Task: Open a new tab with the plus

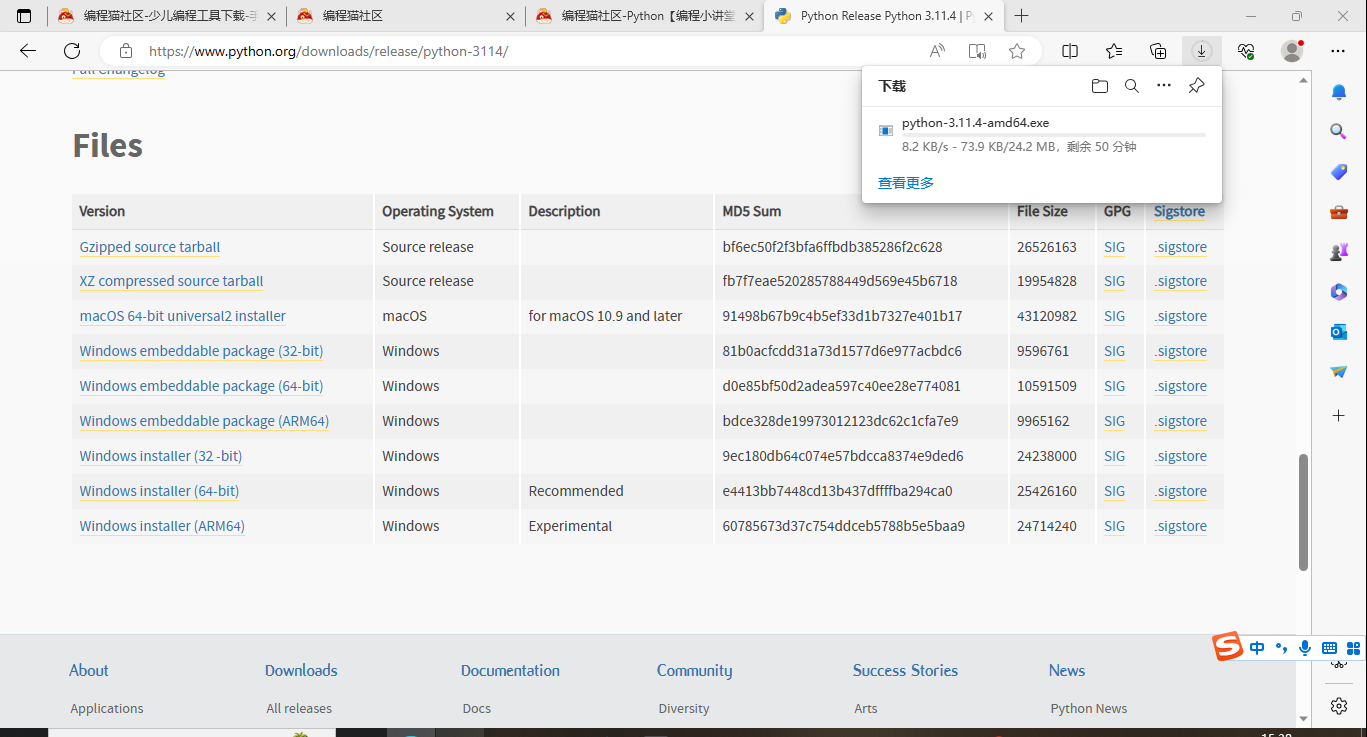Action: pyautogui.click(x=1021, y=16)
